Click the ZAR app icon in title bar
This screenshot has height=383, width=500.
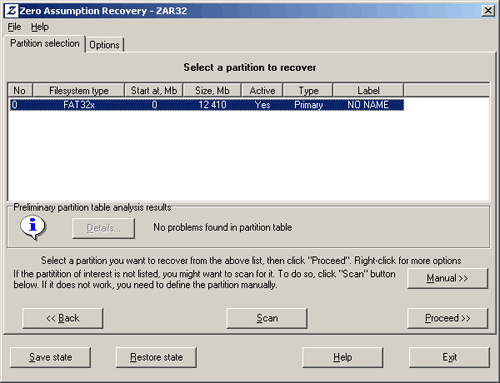coord(11,11)
